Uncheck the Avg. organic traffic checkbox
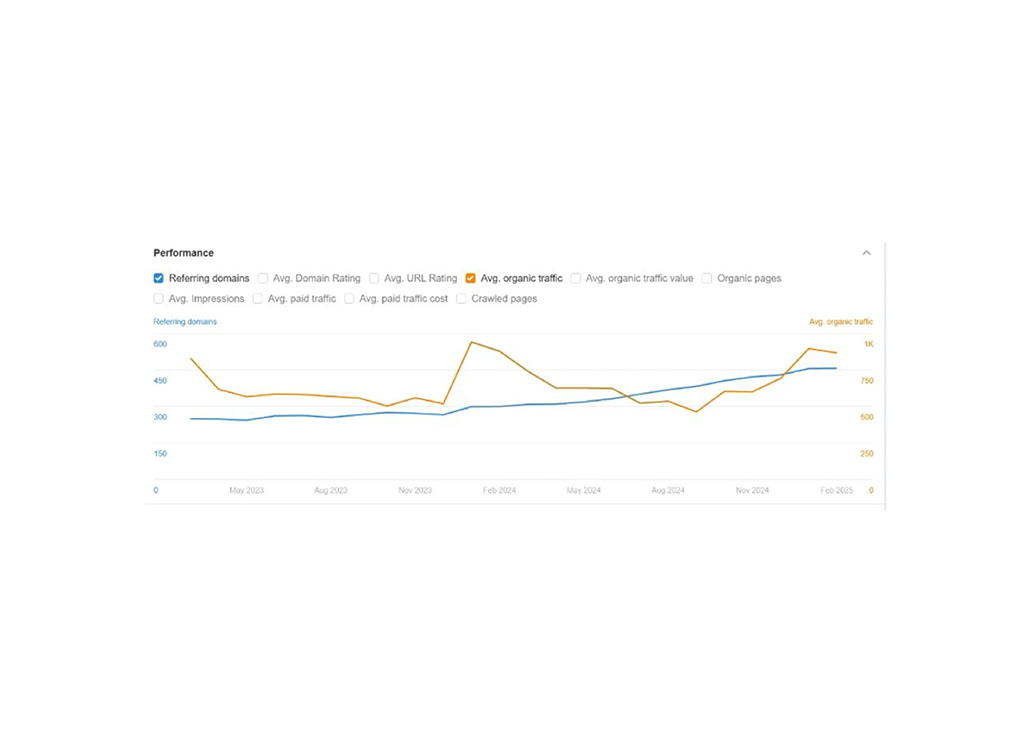1024x750 pixels. (x=470, y=278)
